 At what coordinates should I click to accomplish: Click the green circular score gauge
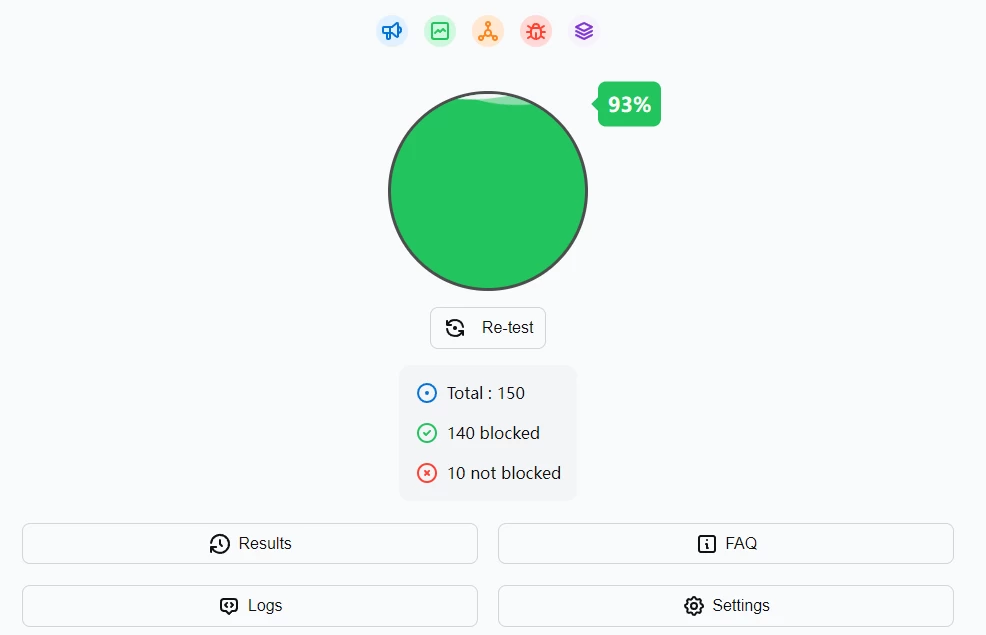point(488,191)
